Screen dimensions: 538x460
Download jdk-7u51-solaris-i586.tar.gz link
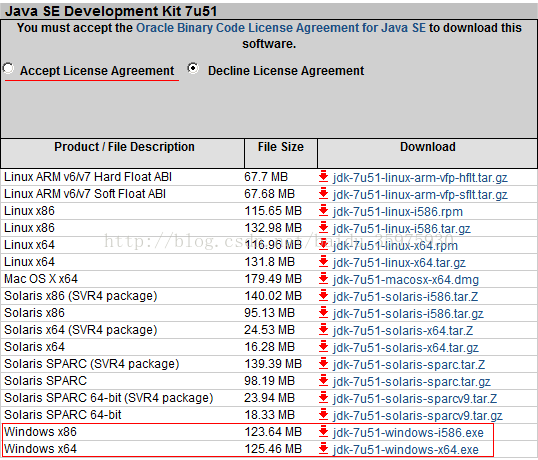[x=408, y=314]
